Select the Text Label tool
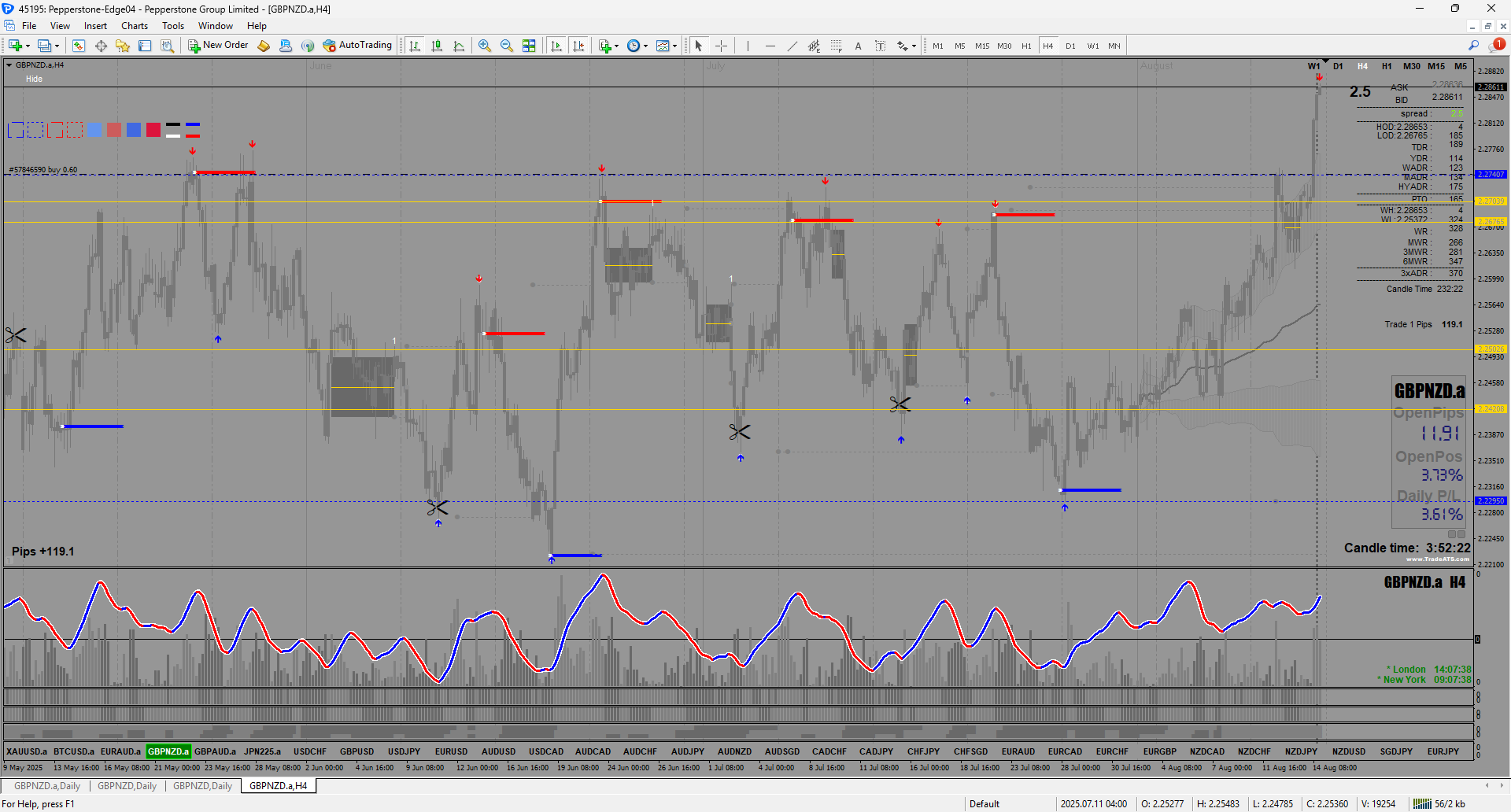 coord(880,46)
